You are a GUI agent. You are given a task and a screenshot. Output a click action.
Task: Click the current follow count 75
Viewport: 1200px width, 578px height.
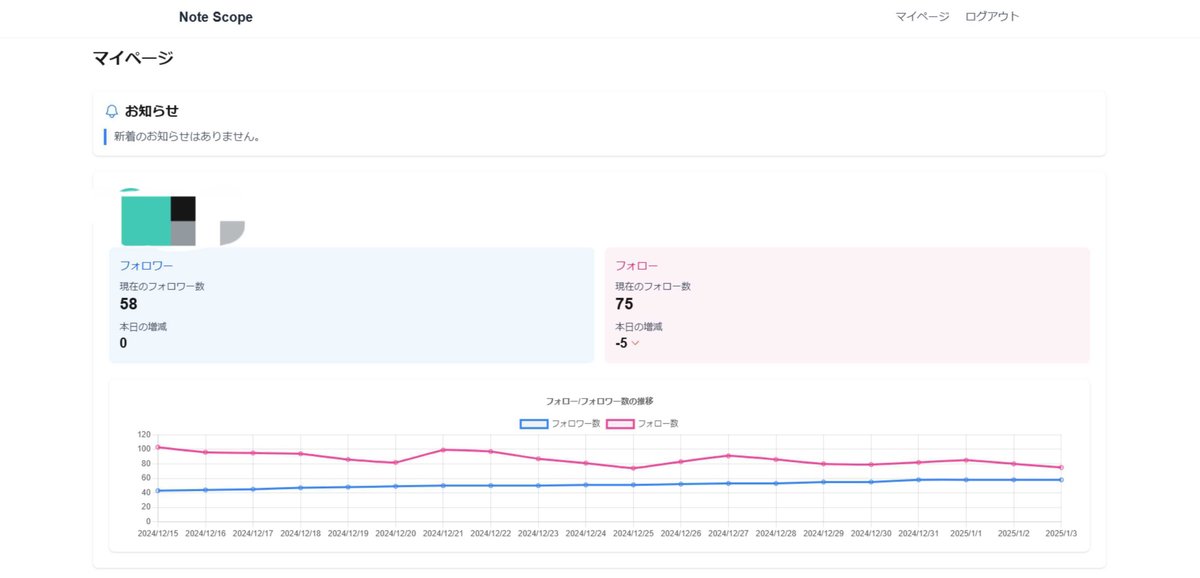click(x=624, y=304)
